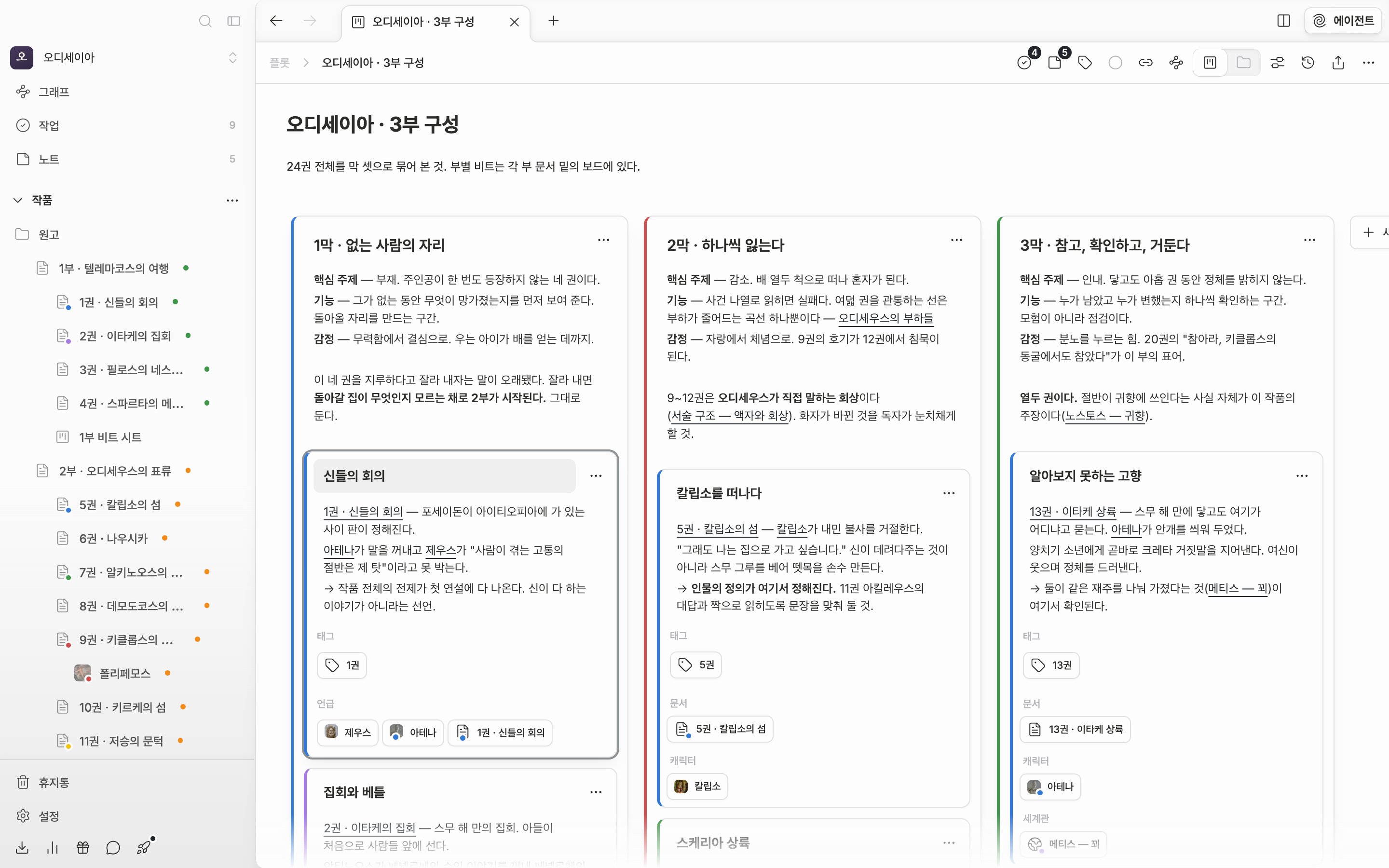Open 폴리페모스 character in sidebar

point(124,673)
